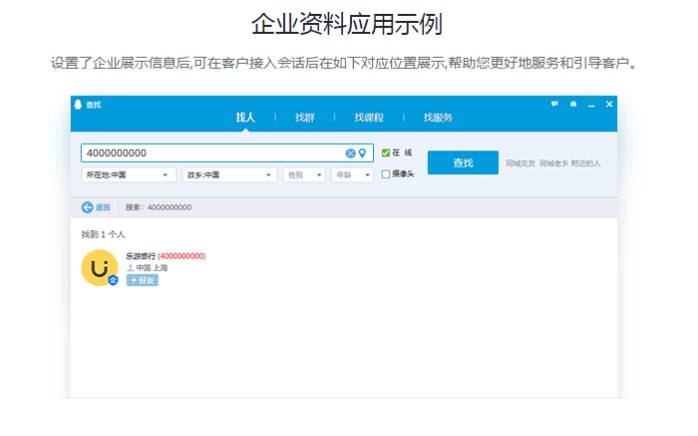
Task: Click the location pin icon in search box
Action: click(x=362, y=153)
